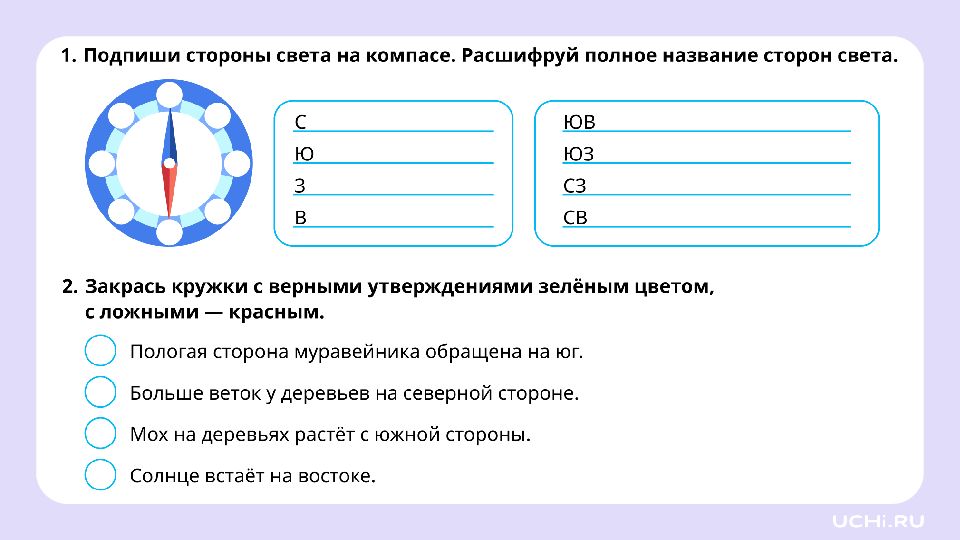
Task: Click the left circle on the compass
Action: click(x=102, y=163)
